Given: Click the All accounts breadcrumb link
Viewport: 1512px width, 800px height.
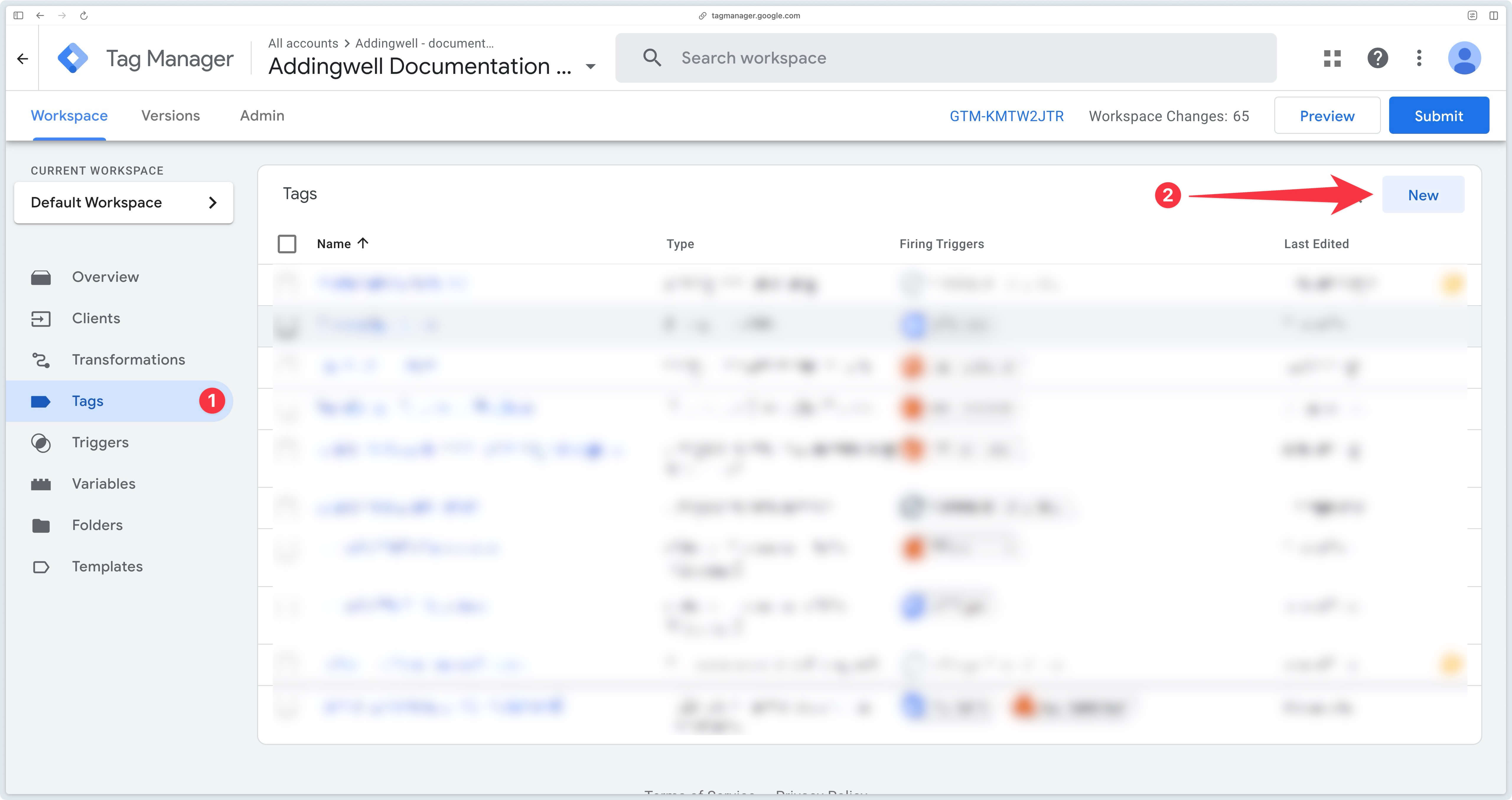Looking at the screenshot, I should [x=303, y=43].
